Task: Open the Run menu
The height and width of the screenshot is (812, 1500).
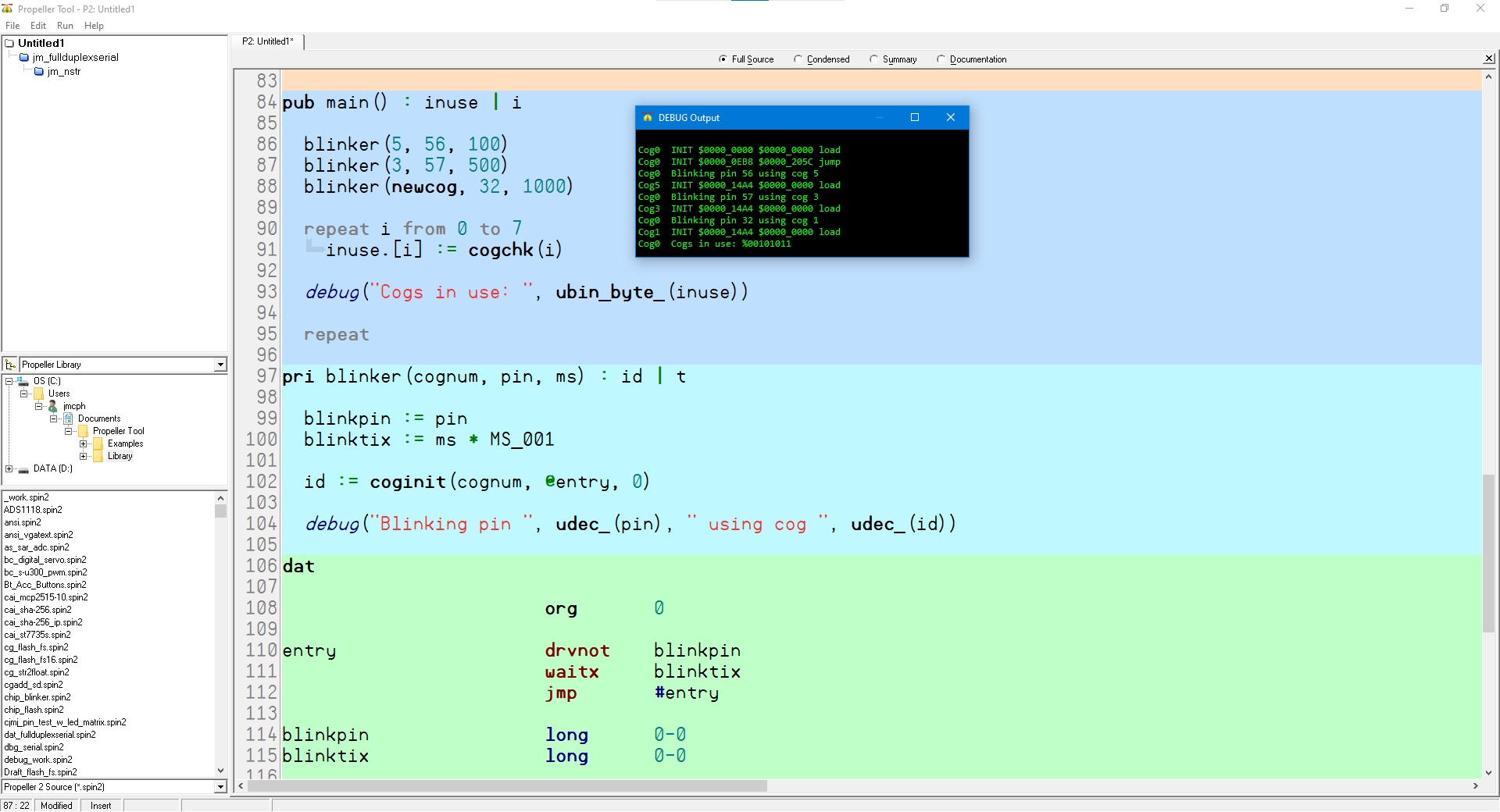Action: click(x=65, y=26)
